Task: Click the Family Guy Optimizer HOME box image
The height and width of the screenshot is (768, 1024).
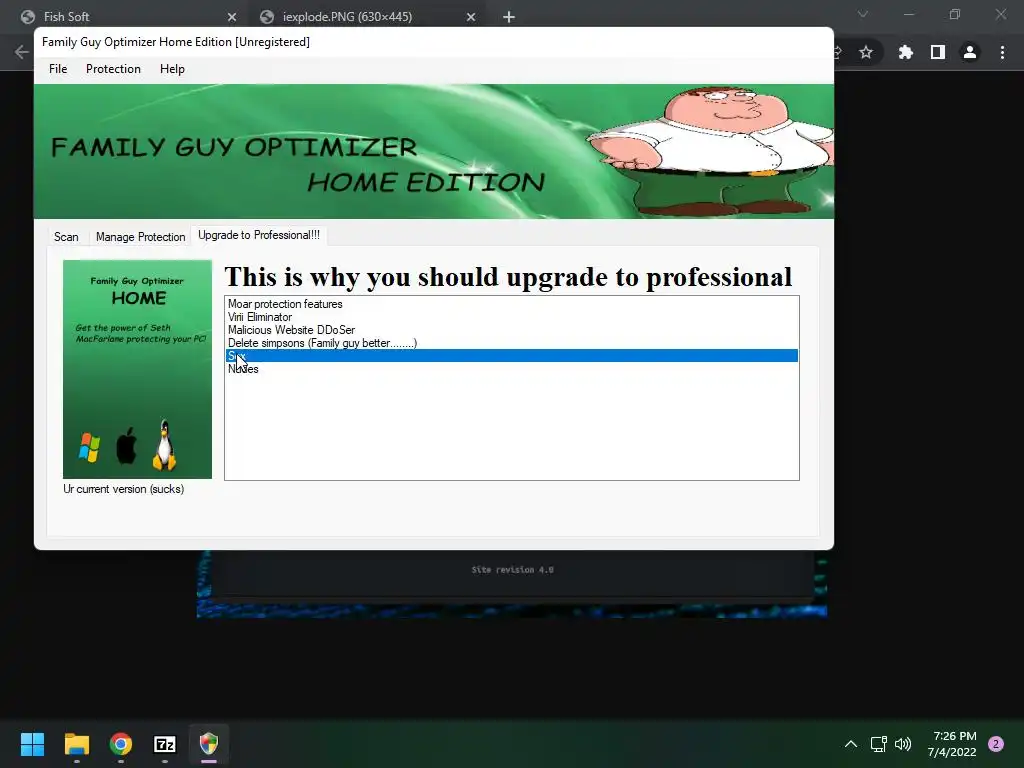Action: click(137, 369)
